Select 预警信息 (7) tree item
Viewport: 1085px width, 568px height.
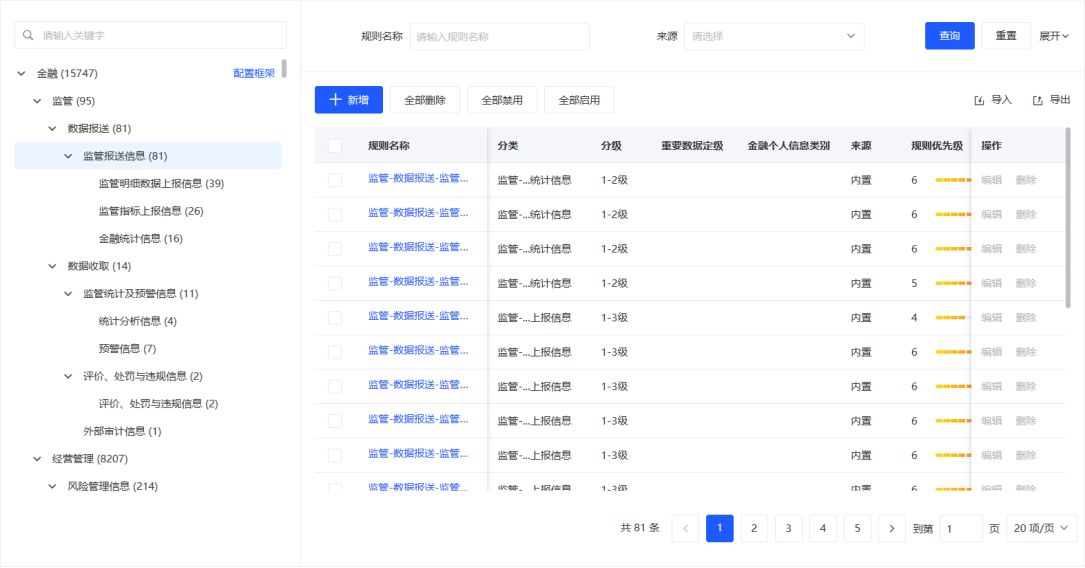point(127,349)
